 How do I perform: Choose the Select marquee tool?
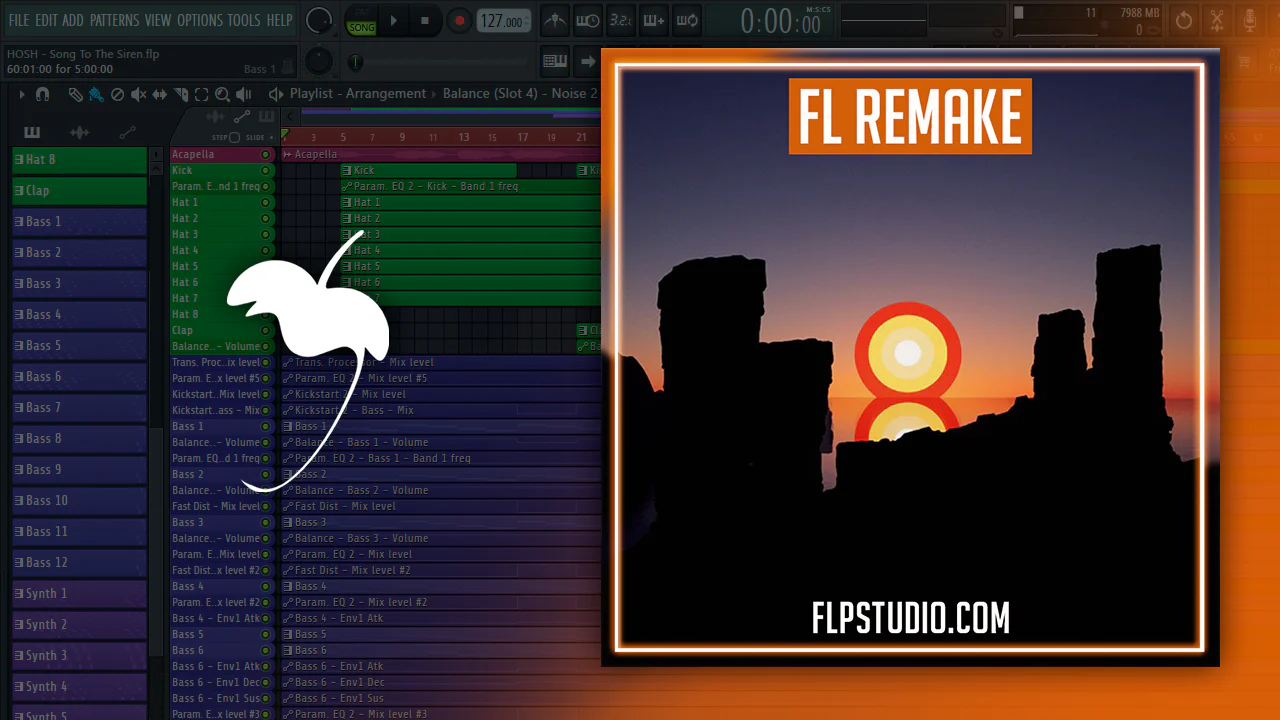point(201,94)
